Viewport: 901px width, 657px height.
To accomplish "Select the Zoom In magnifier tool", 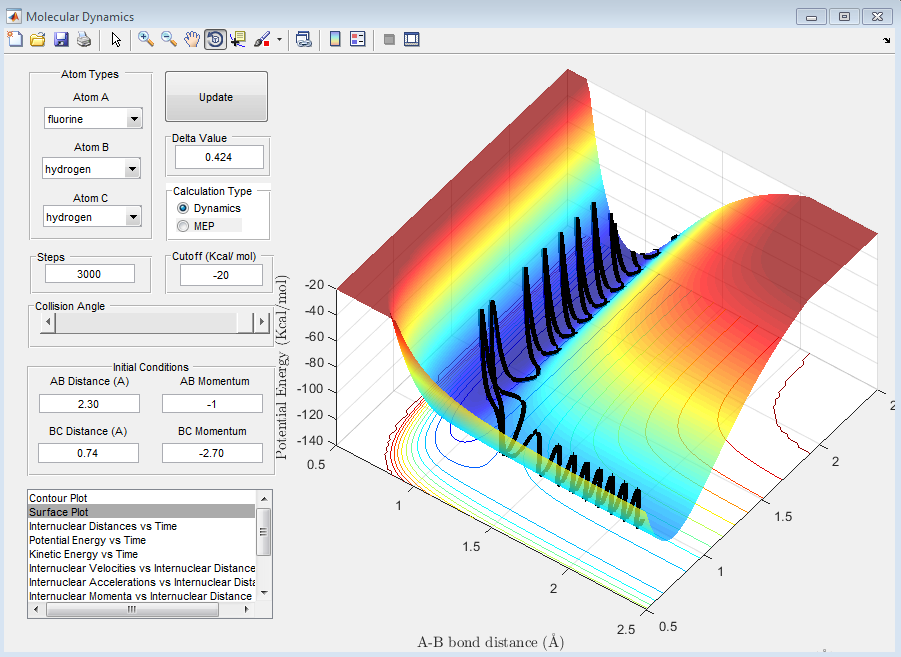I will pyautogui.click(x=146, y=39).
